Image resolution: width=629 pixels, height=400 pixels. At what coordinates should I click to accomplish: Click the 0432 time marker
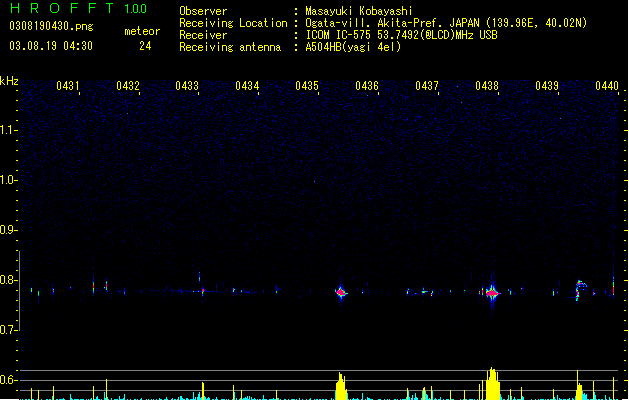[x=128, y=86]
